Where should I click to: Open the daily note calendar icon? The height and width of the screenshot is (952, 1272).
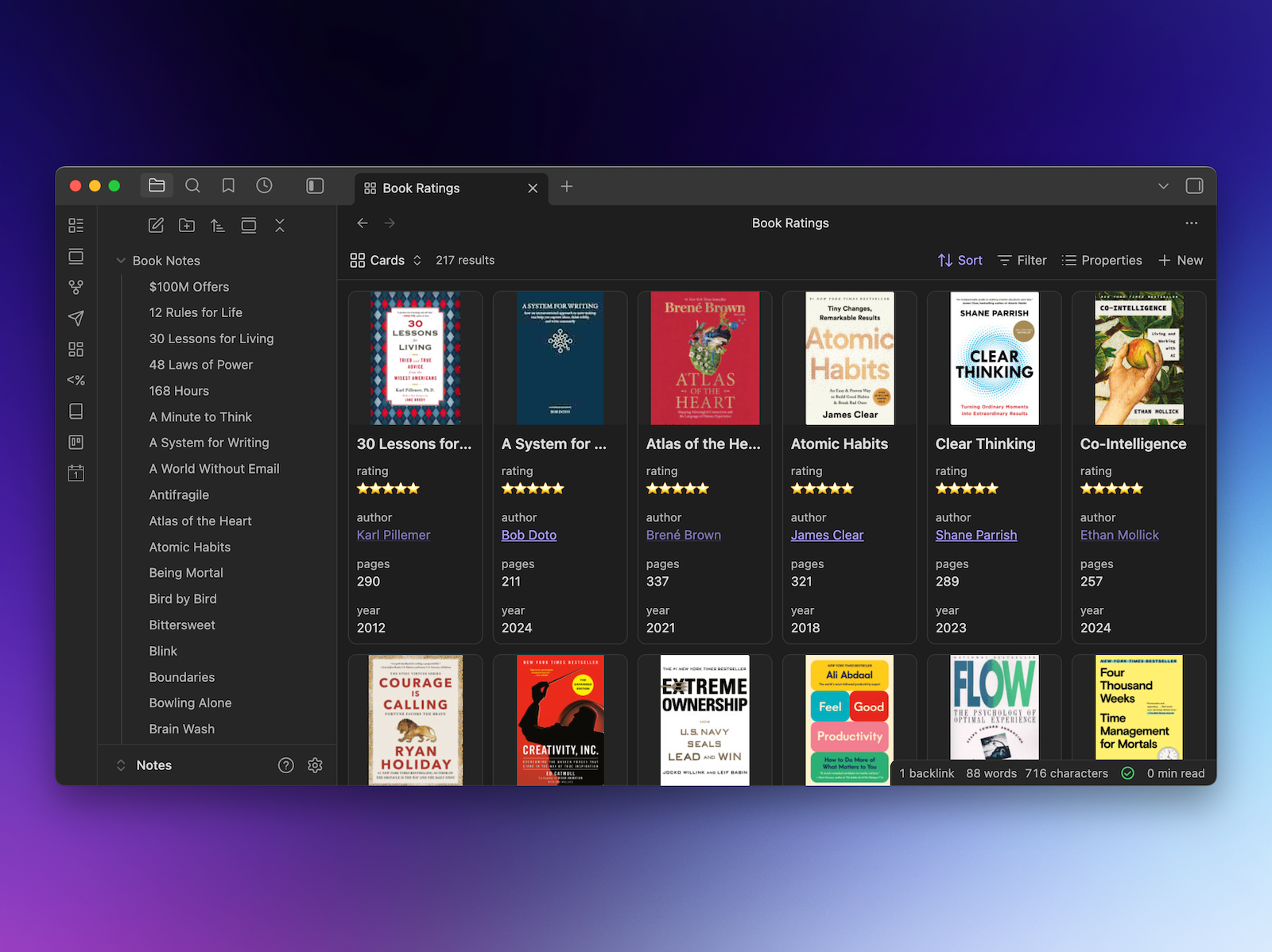coord(76,474)
